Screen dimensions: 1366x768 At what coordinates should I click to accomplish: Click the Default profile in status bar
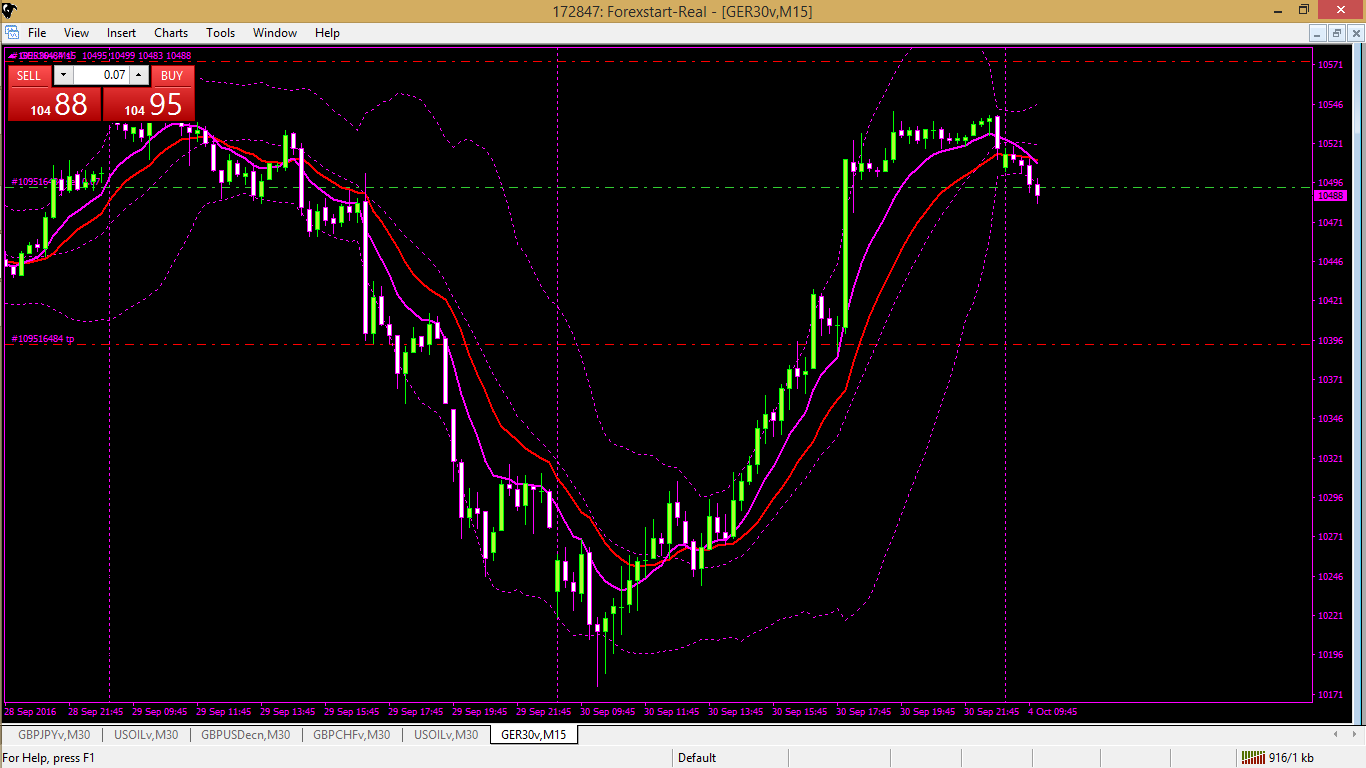697,758
